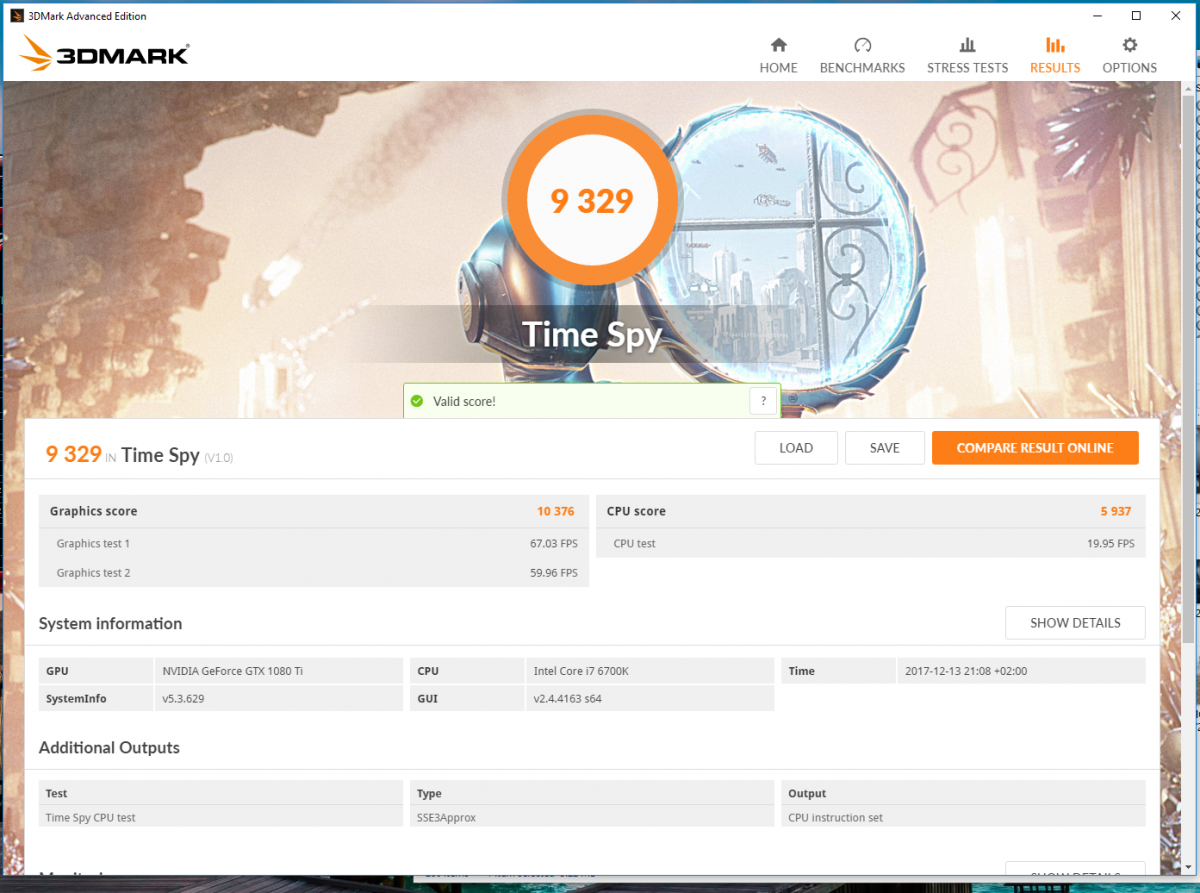The width and height of the screenshot is (1200, 893).
Task: Click the Additional Outputs heading
Action: click(x=109, y=748)
